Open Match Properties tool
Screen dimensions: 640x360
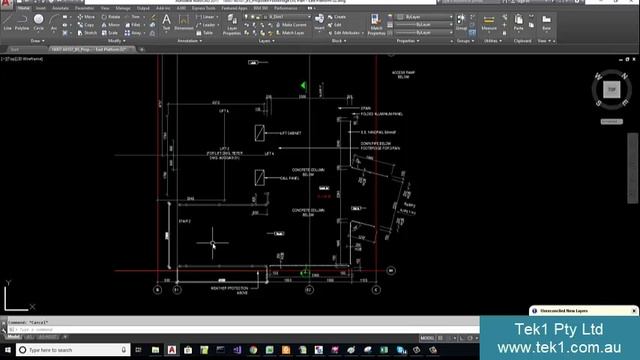click(x=376, y=24)
